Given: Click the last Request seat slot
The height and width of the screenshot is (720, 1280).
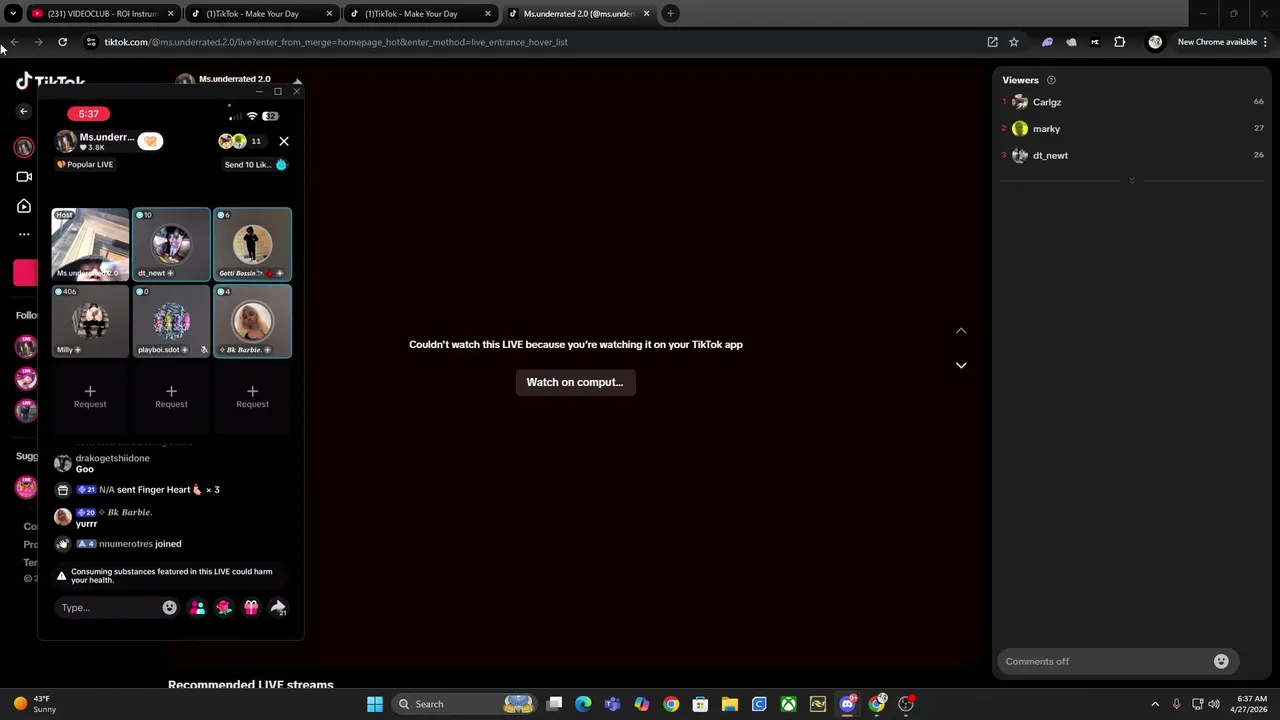Looking at the screenshot, I should pos(252,396).
